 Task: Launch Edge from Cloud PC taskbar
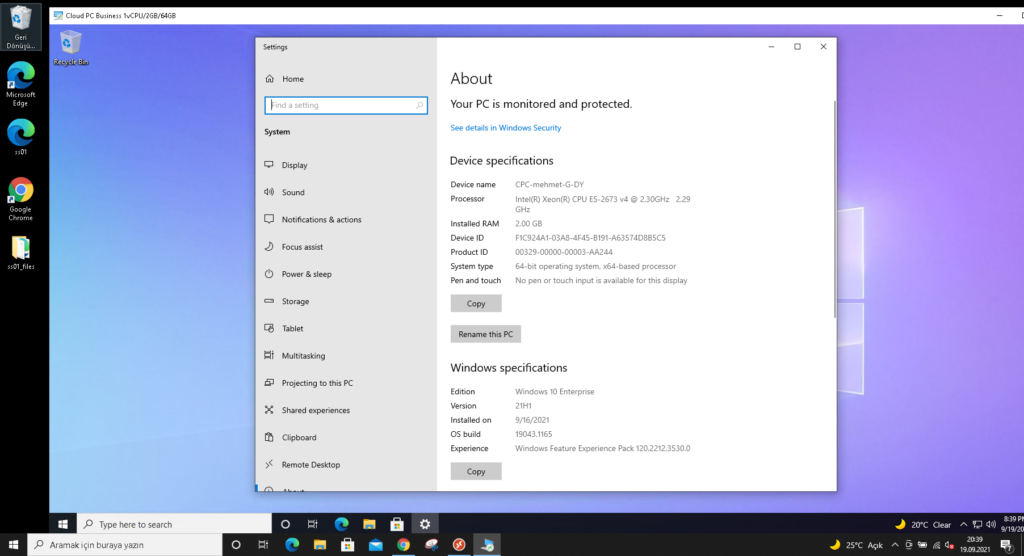click(x=341, y=524)
